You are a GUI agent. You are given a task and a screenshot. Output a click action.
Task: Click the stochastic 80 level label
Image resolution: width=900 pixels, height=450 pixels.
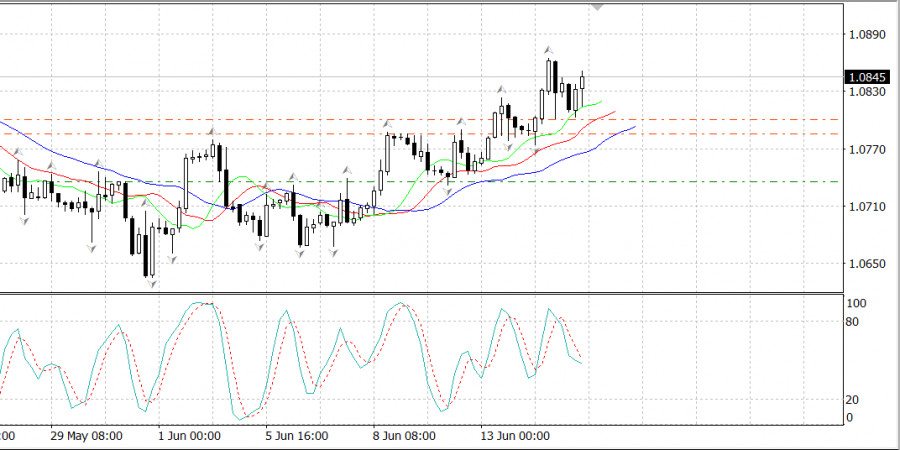[853, 322]
